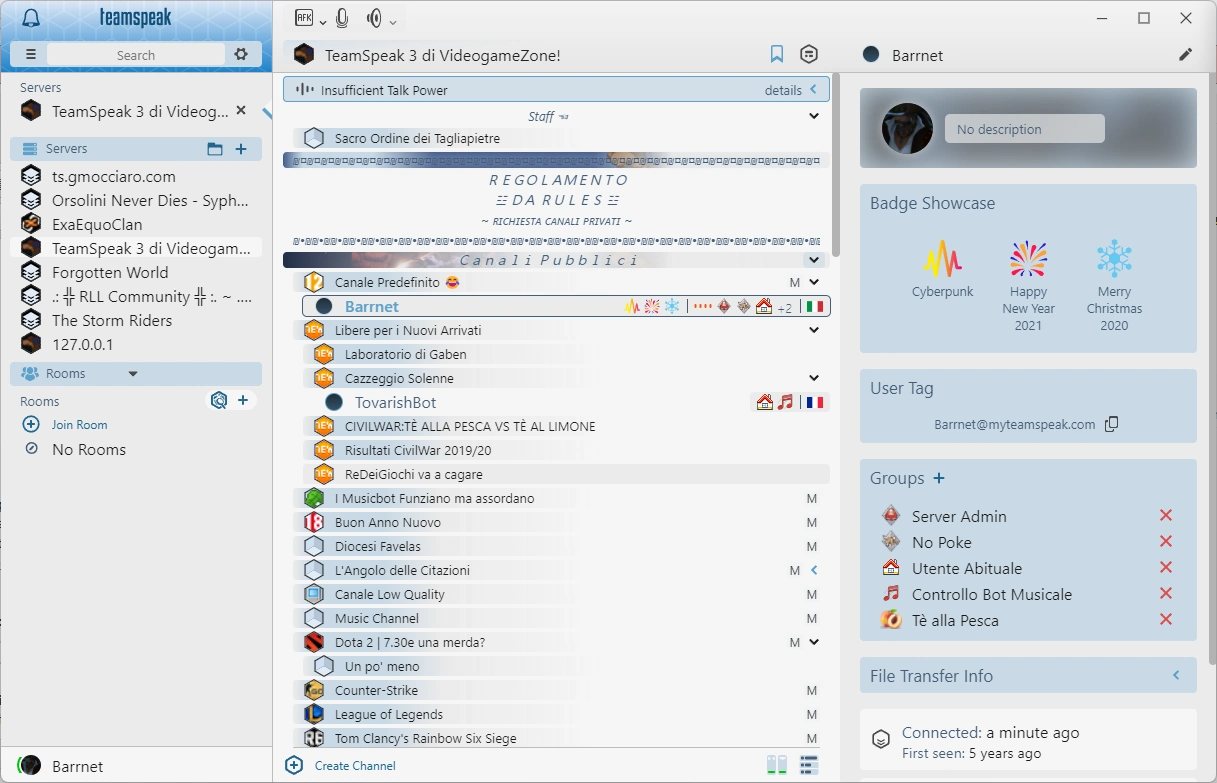This screenshot has height=783, width=1217.
Task: Select the Happy New Year 2021 badge
Action: tap(1028, 286)
